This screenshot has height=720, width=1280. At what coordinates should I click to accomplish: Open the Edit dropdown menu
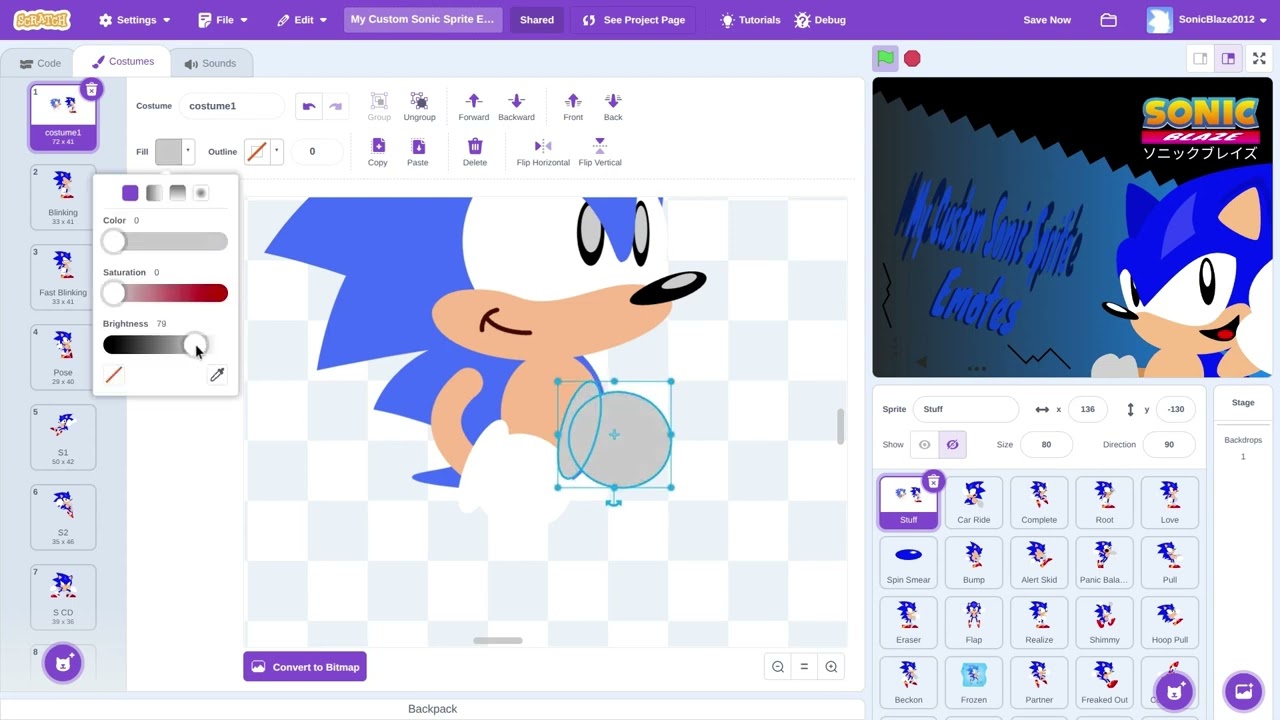click(x=302, y=20)
